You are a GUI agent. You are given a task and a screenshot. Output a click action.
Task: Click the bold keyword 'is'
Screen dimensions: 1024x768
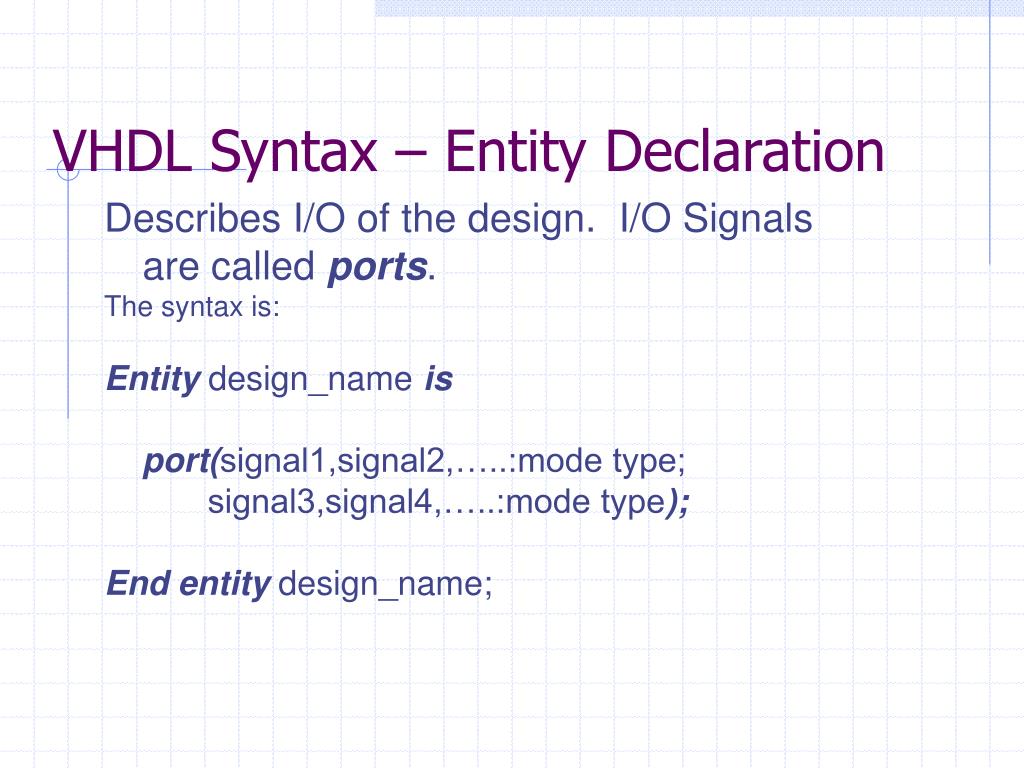coord(439,379)
